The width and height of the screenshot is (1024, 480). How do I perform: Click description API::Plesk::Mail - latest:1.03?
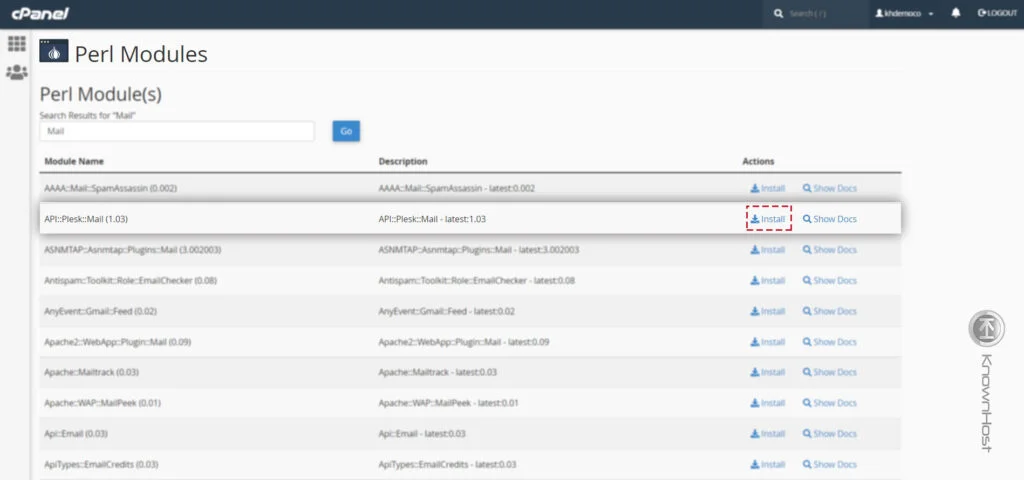[x=432, y=219]
